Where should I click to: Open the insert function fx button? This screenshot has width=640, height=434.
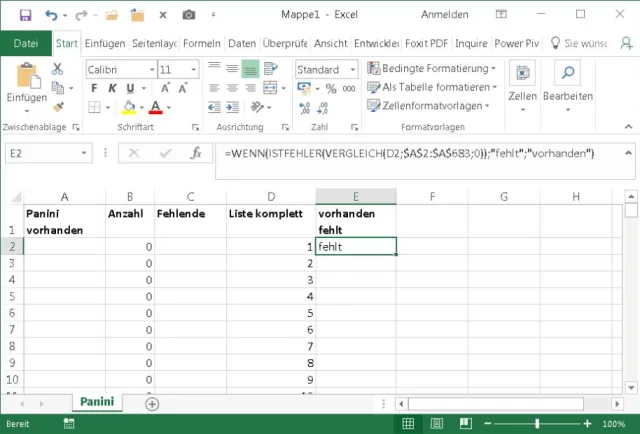[x=196, y=153]
